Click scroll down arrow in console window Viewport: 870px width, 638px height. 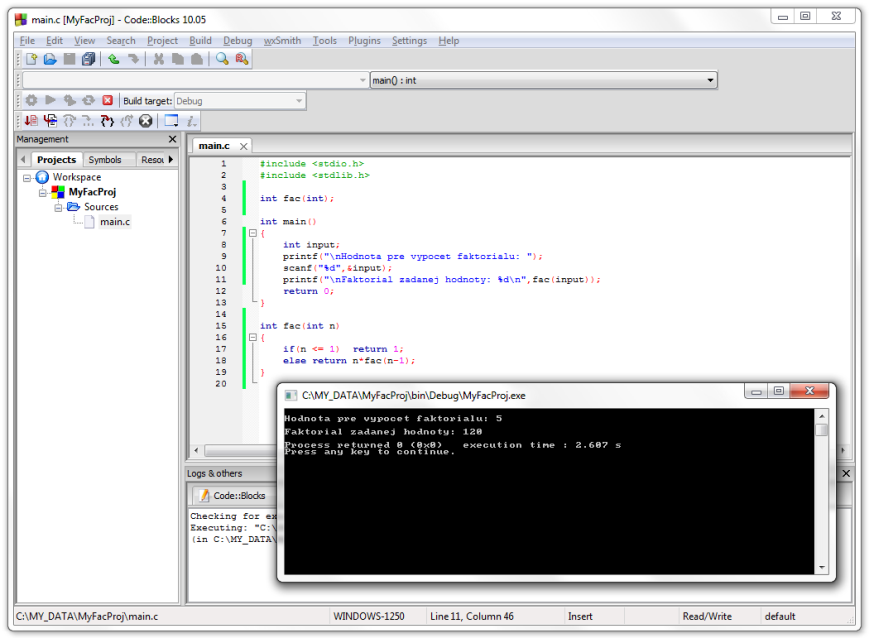click(822, 568)
